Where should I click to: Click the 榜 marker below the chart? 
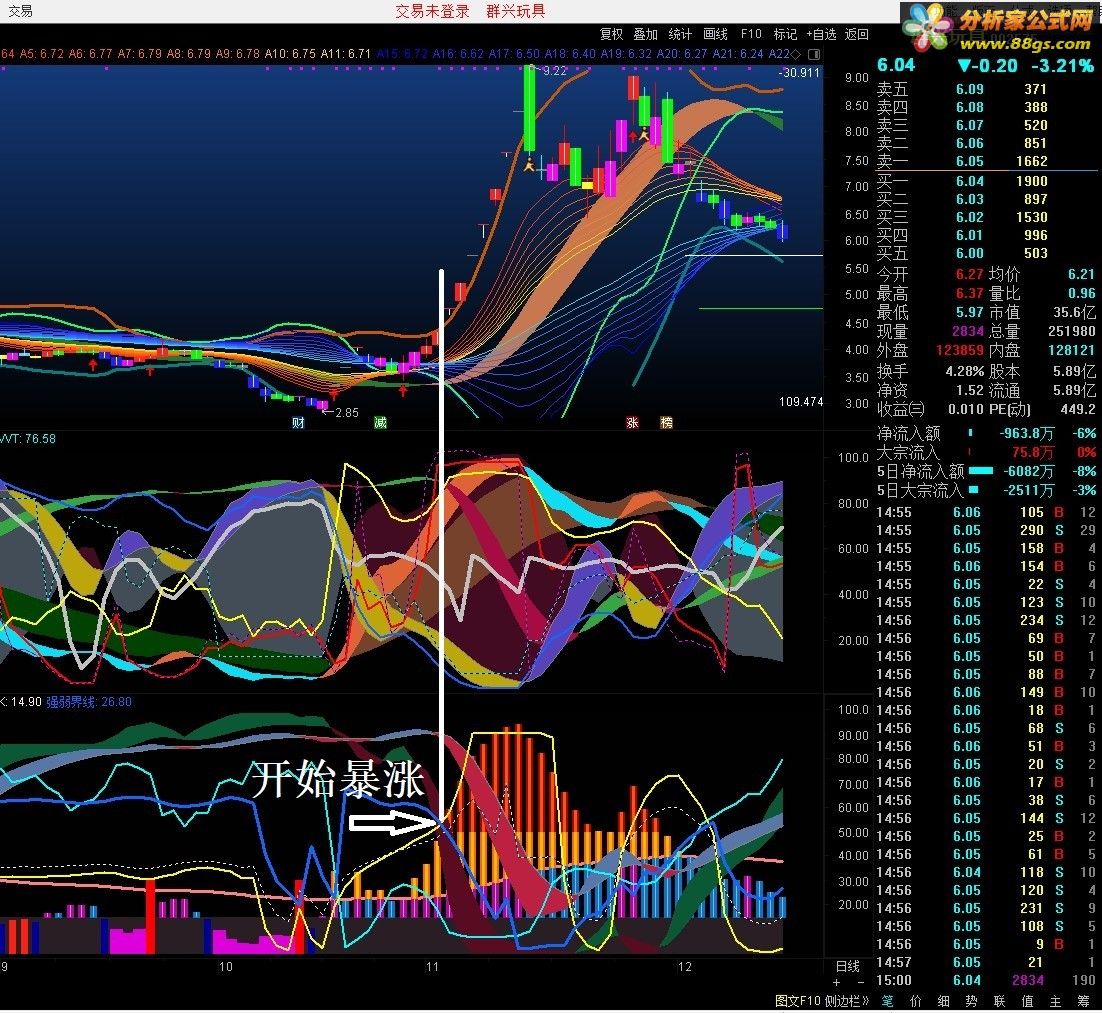[666, 422]
